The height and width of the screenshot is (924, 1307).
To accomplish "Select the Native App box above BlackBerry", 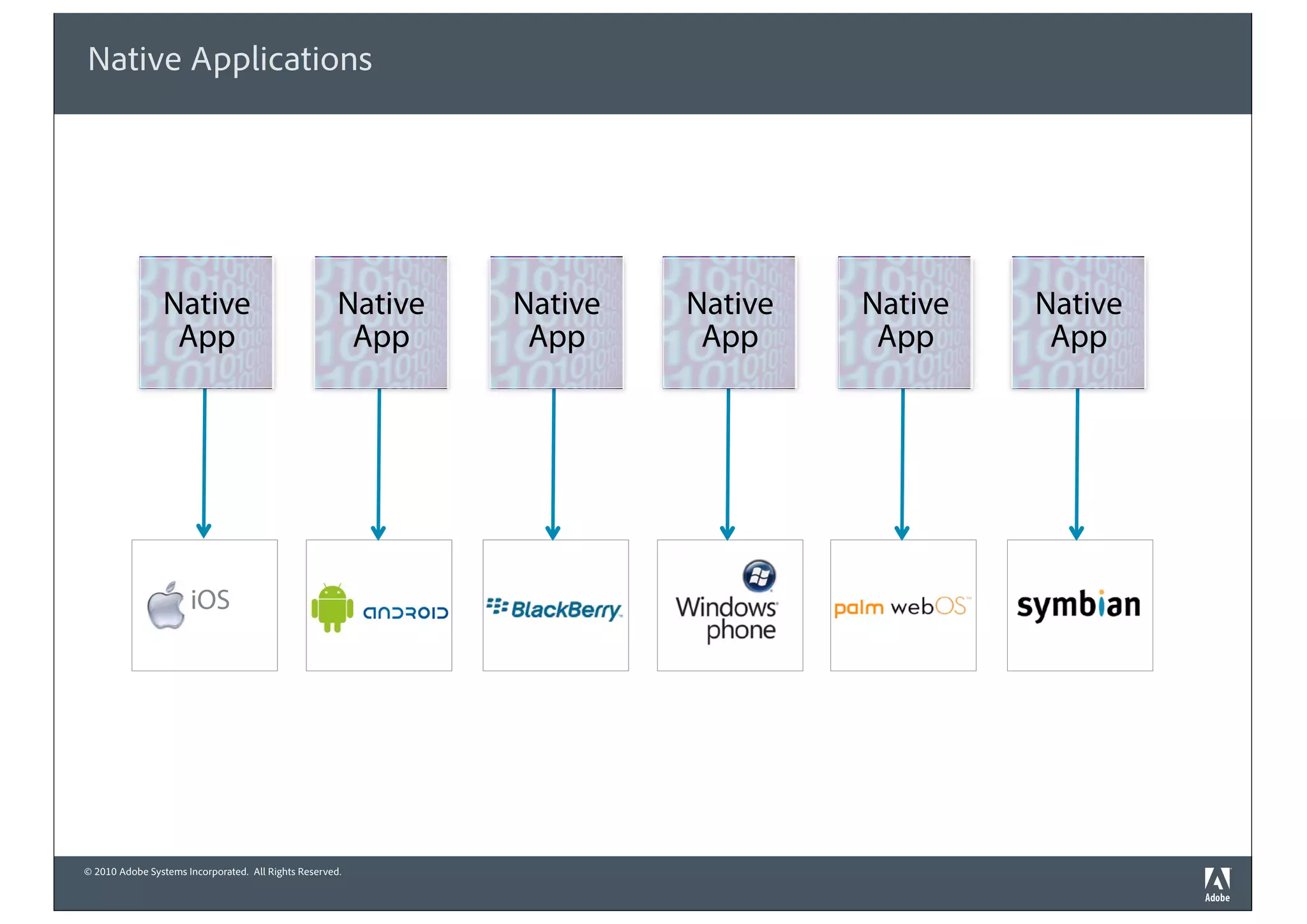I will coord(556,322).
